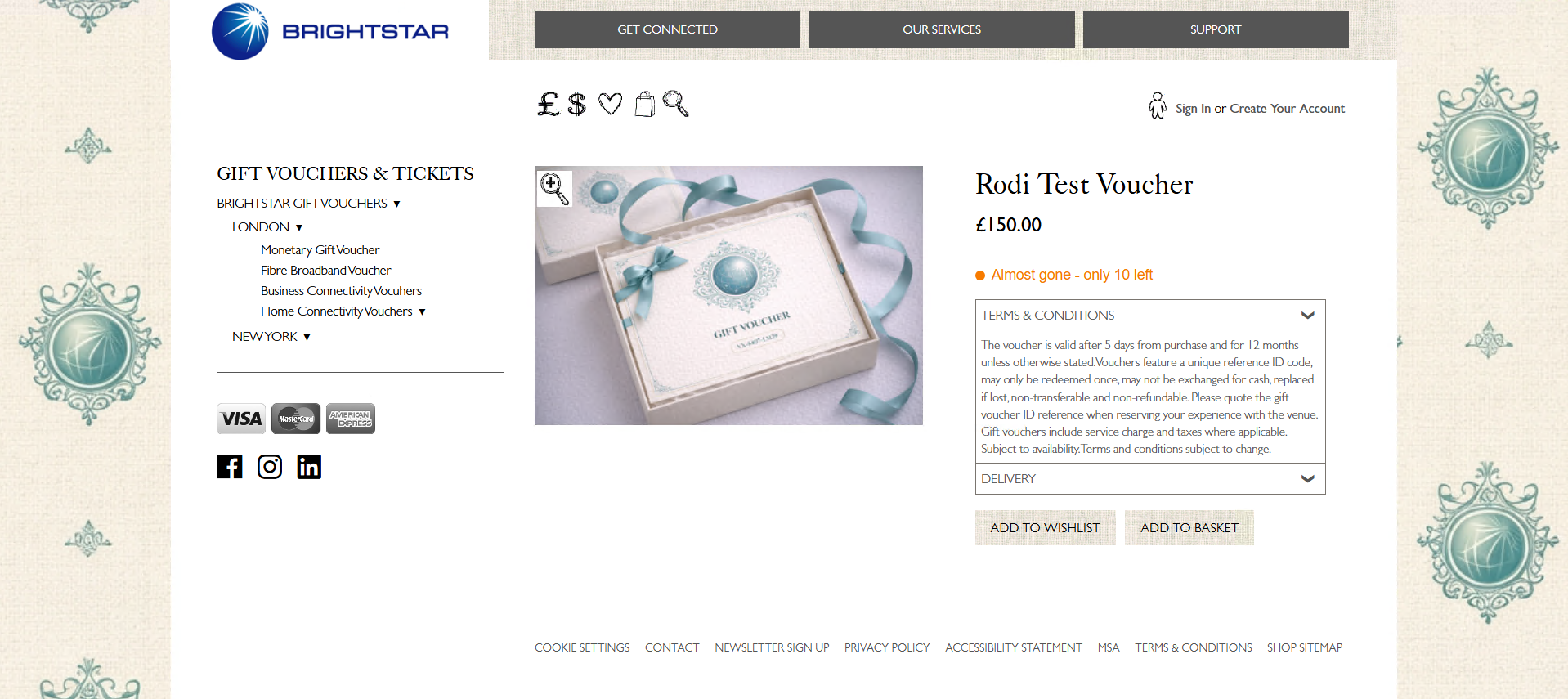Click the search magnifier icon

(676, 104)
